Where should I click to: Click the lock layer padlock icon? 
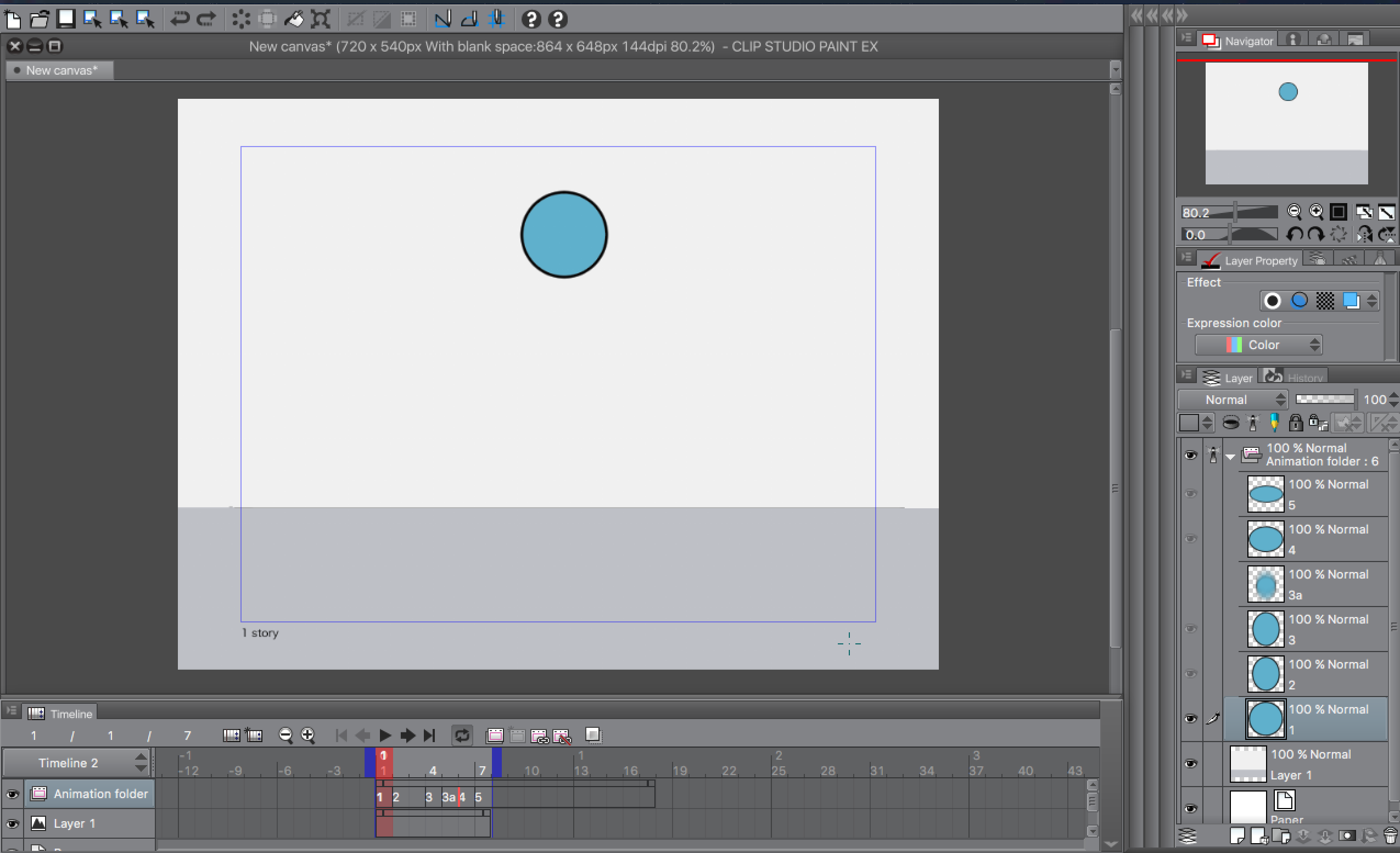click(x=1296, y=423)
